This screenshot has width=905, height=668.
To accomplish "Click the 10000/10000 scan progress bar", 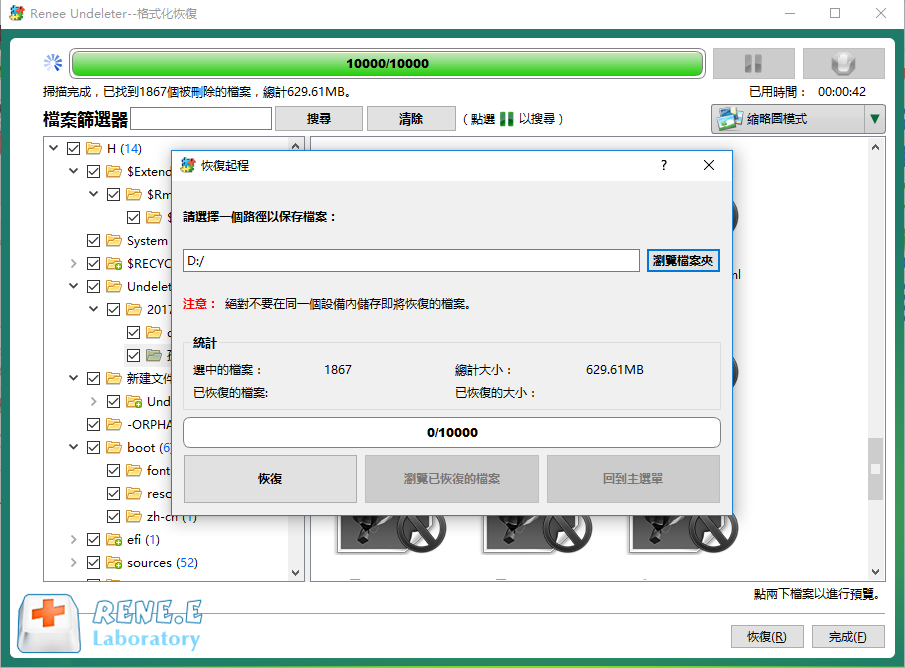I will [x=387, y=64].
